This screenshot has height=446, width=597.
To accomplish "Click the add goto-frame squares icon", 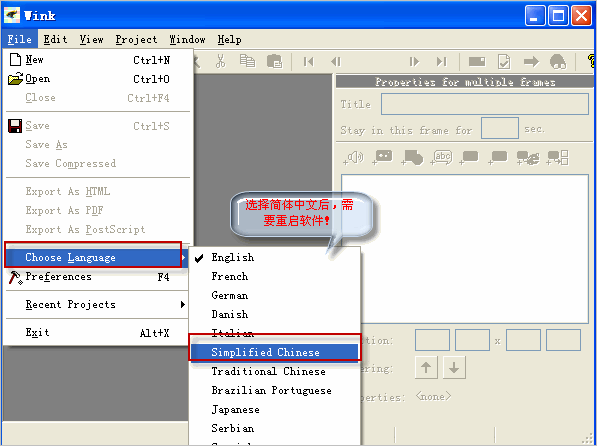I will [x=558, y=157].
